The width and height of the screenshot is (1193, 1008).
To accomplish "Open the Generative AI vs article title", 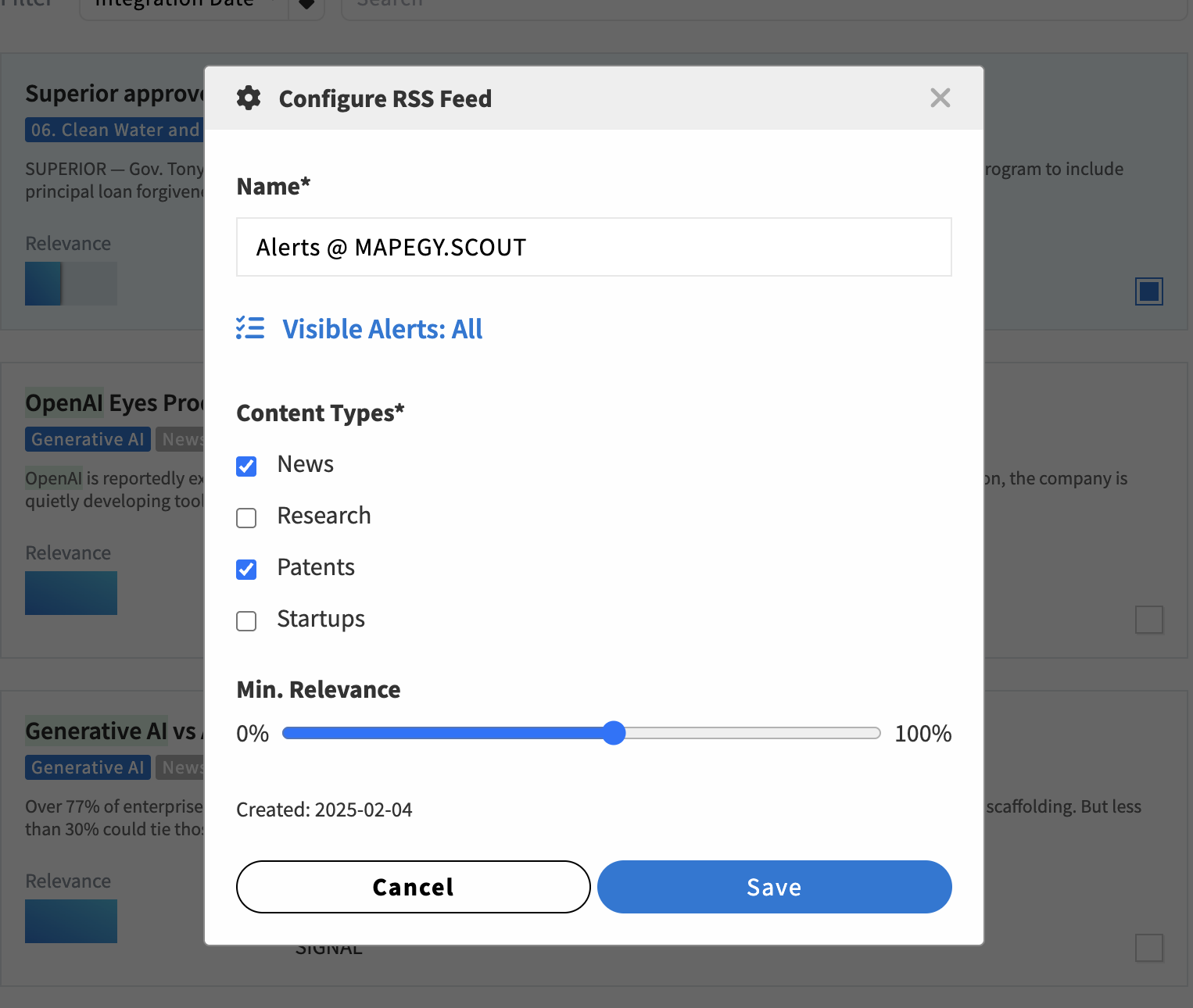I will pos(115,731).
